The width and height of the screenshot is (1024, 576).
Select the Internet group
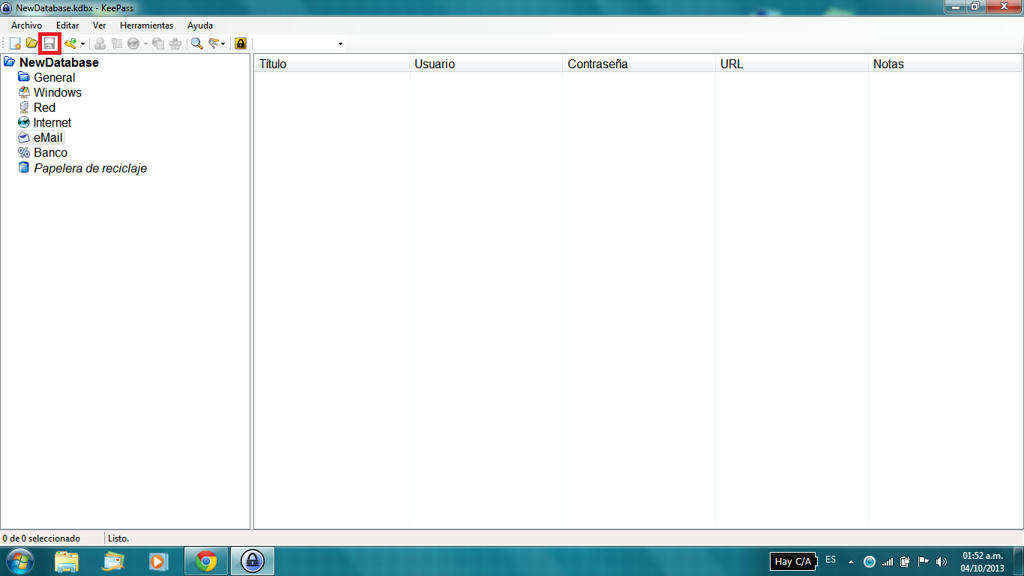tap(52, 123)
